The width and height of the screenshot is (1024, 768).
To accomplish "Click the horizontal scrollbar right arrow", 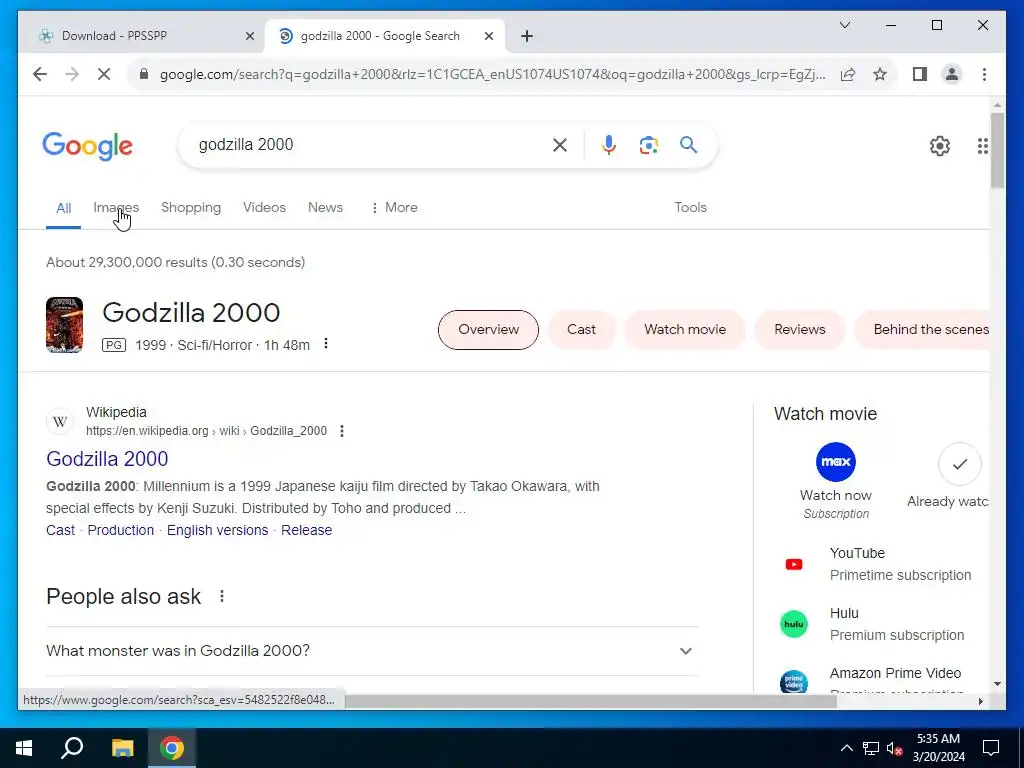I will (x=980, y=701).
